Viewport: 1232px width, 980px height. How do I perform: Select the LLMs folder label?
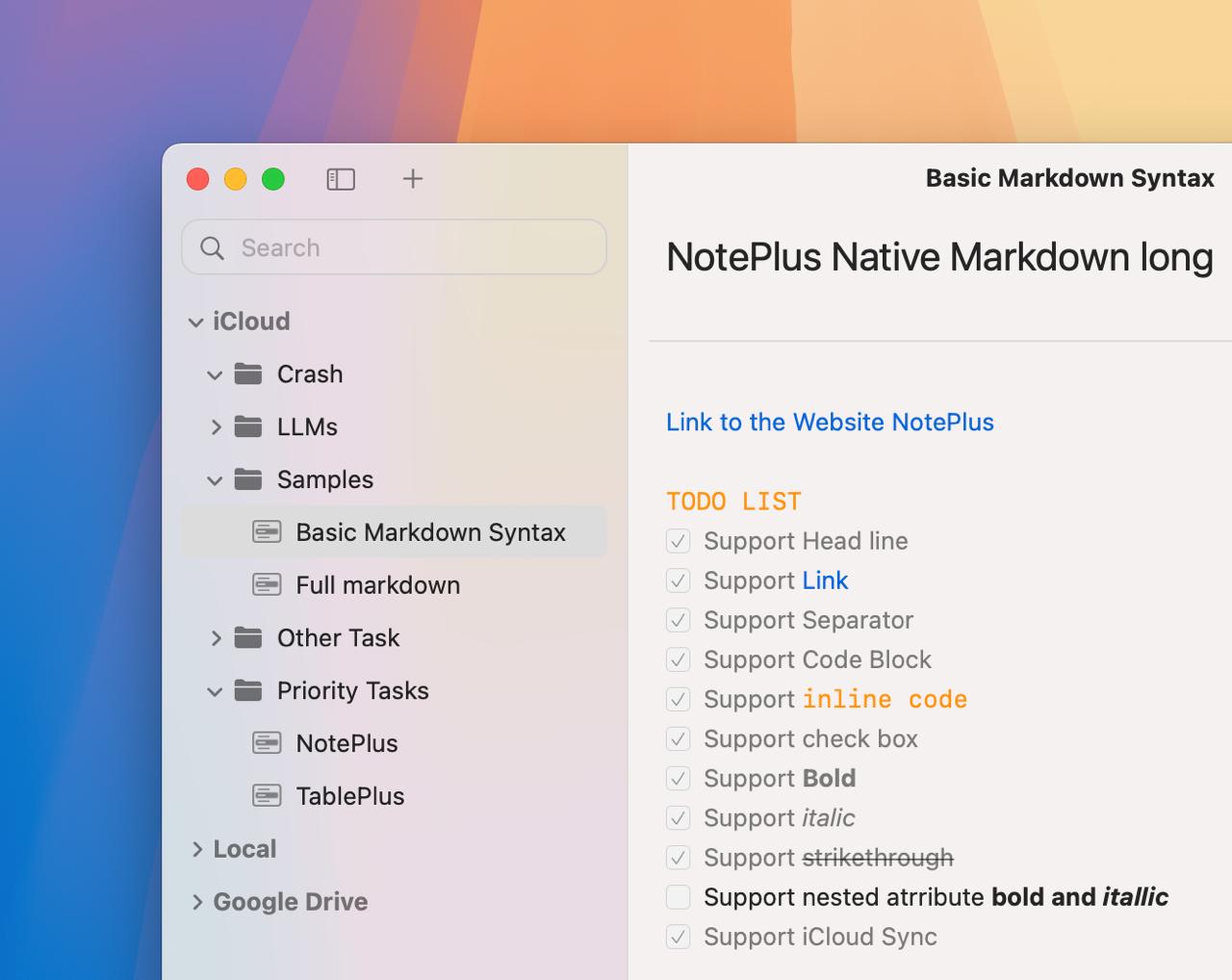pos(307,426)
